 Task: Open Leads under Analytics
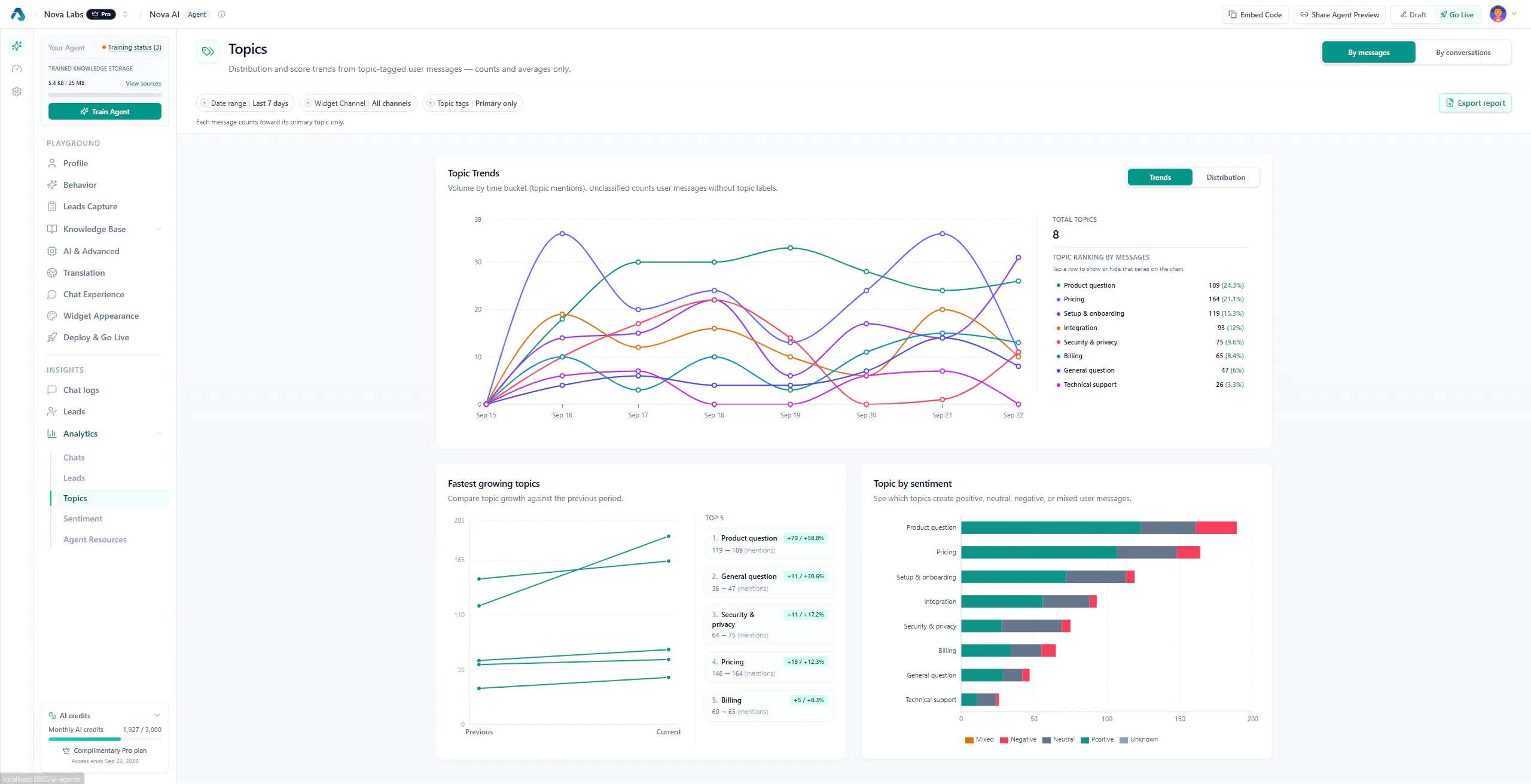tap(74, 478)
